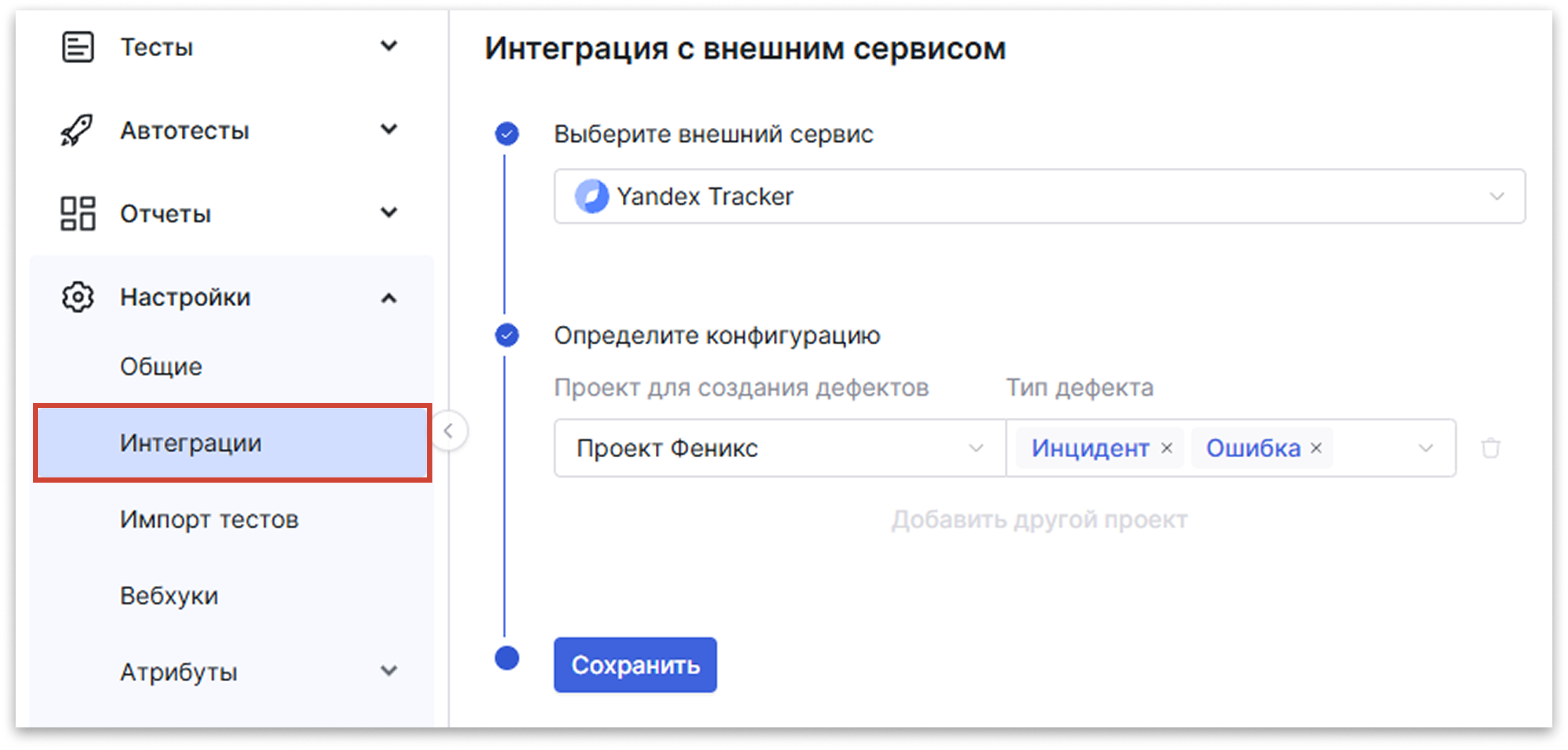Click the Yandex Tracker logo icon
This screenshot has height=750, width=1568.
coord(591,196)
